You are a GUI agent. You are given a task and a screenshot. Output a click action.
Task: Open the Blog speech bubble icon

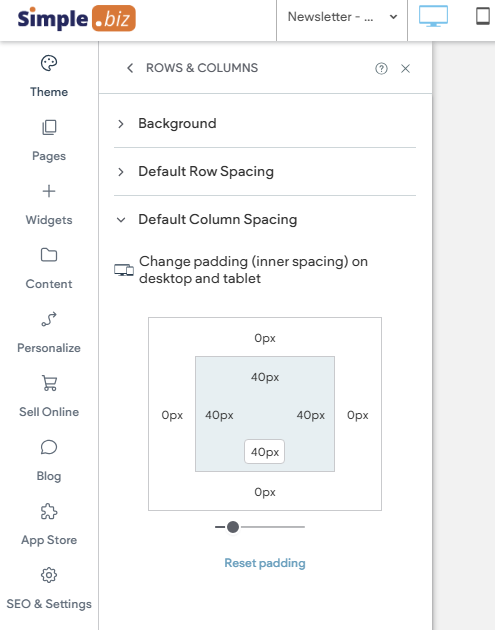click(x=49, y=447)
